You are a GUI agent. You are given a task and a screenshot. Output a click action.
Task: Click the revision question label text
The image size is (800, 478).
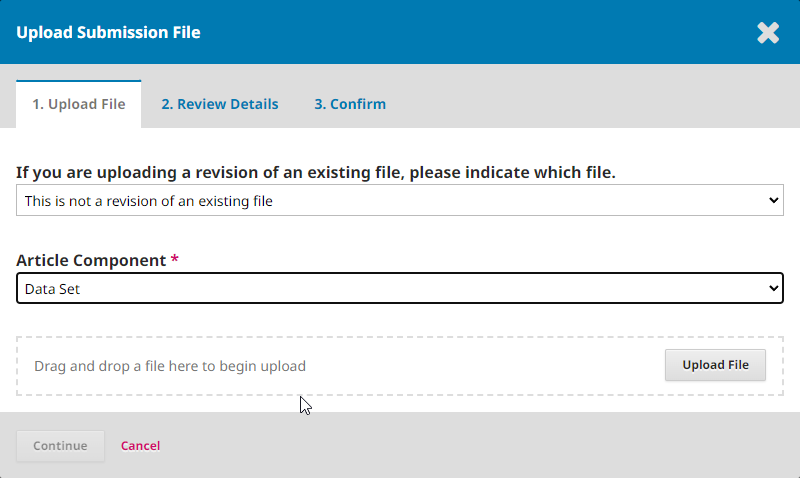[316, 173]
